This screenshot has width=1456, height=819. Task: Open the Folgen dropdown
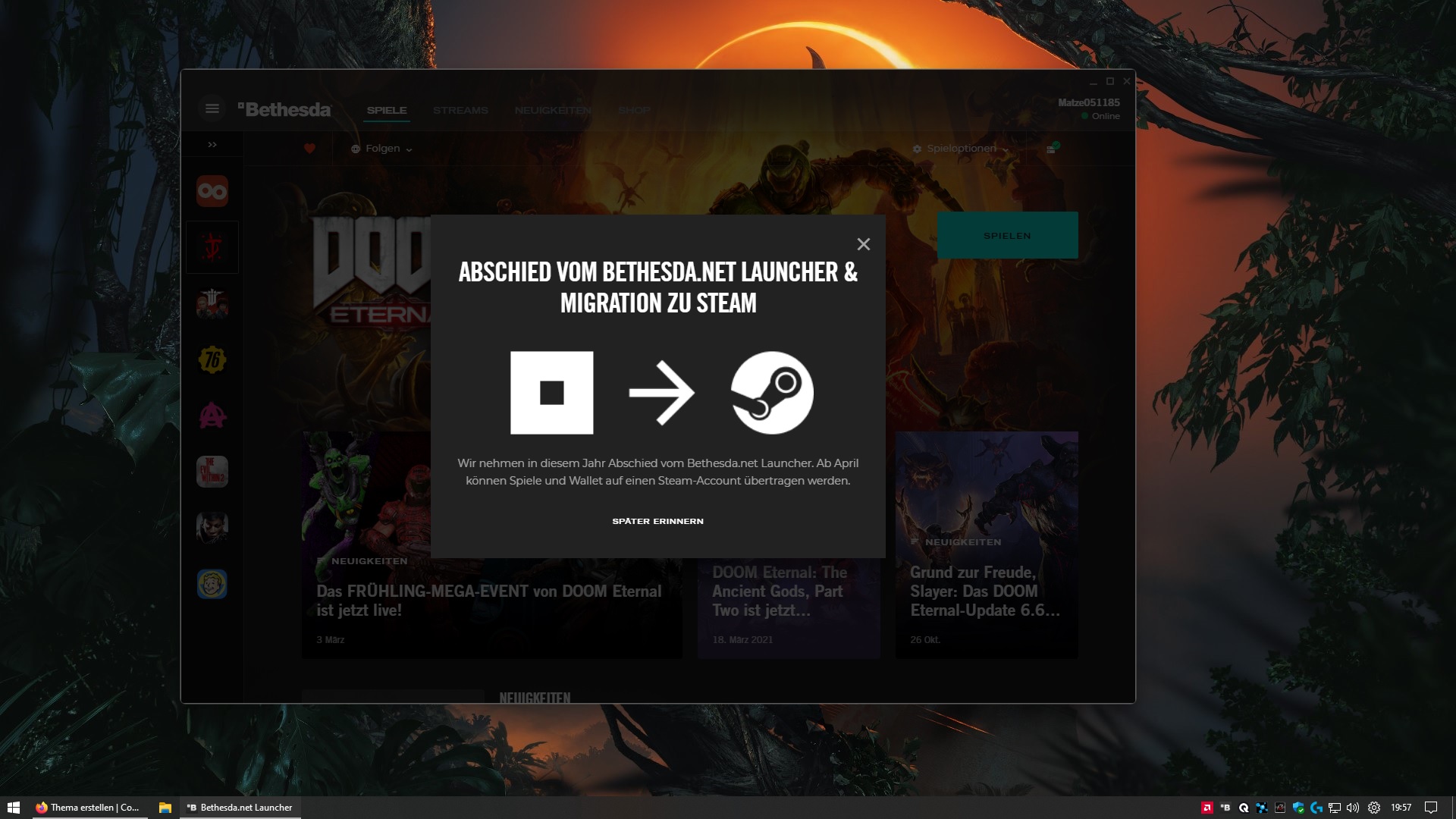click(382, 149)
